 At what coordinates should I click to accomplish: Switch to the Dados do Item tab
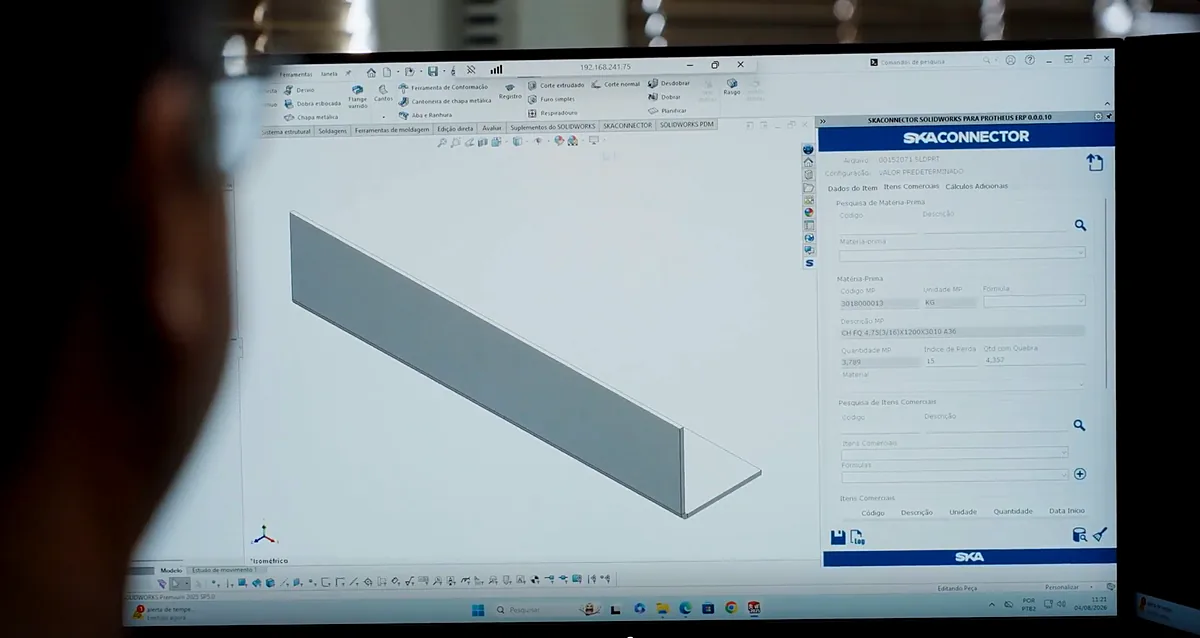[x=852, y=188]
